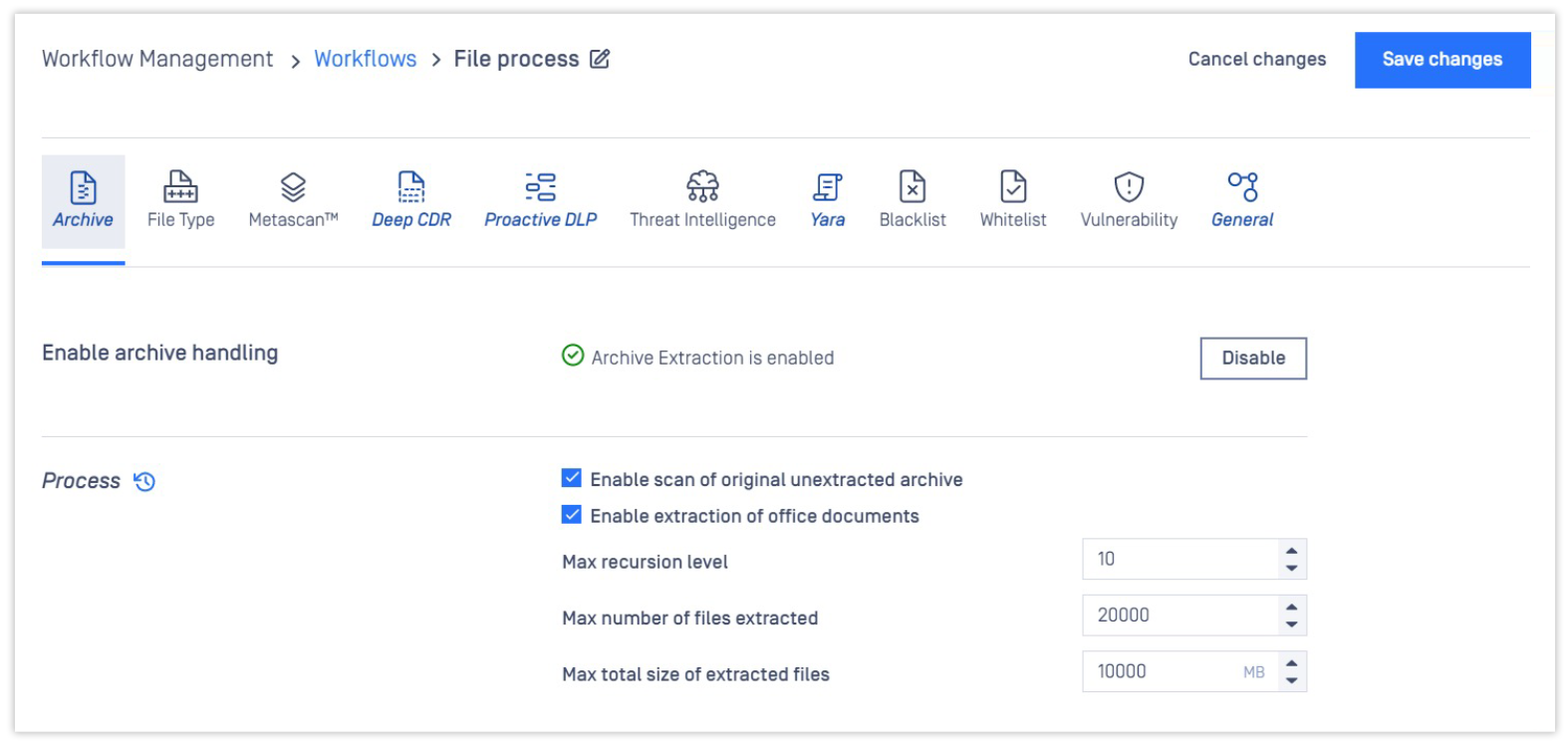
Task: Navigate to Workflows breadcrumb link
Action: (366, 60)
